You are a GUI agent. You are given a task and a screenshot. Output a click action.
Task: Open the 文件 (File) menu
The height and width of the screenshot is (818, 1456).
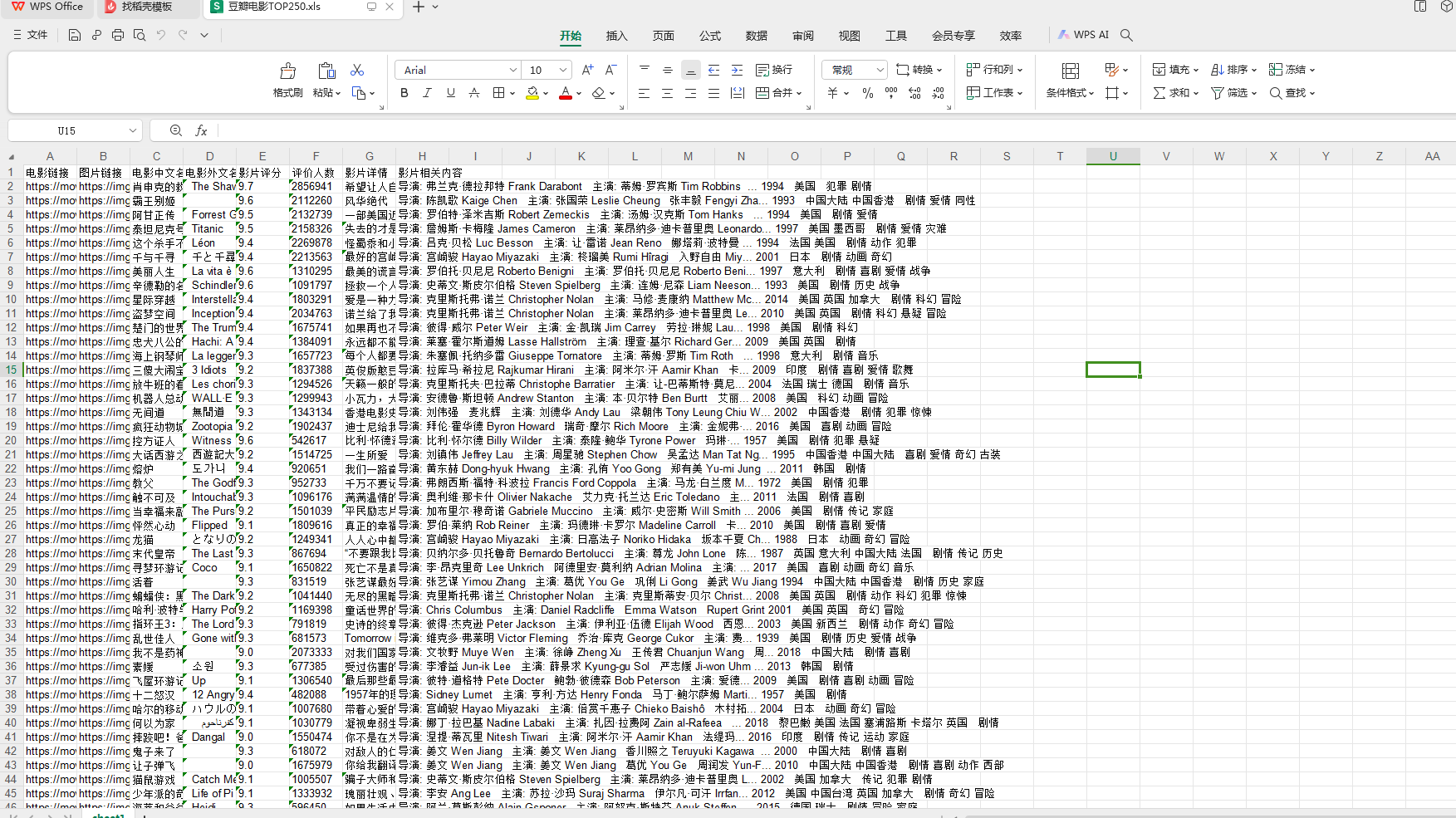31,35
